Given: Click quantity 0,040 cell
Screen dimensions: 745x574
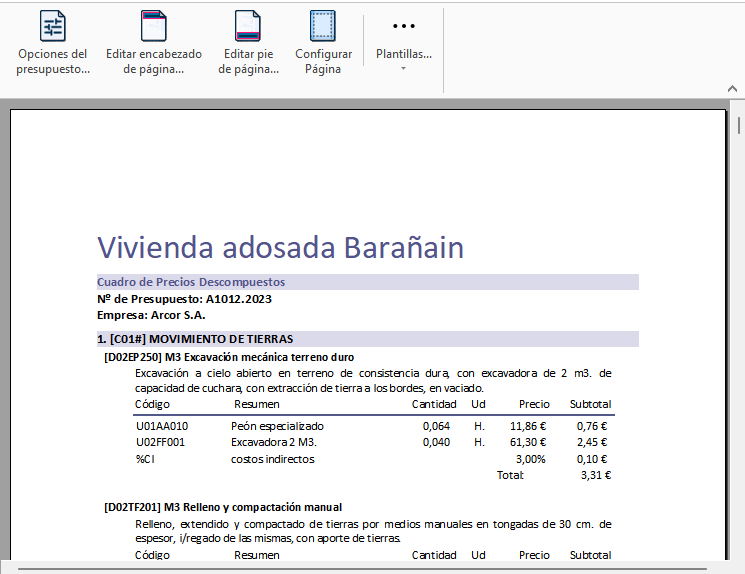Looking at the screenshot, I should [436, 442].
